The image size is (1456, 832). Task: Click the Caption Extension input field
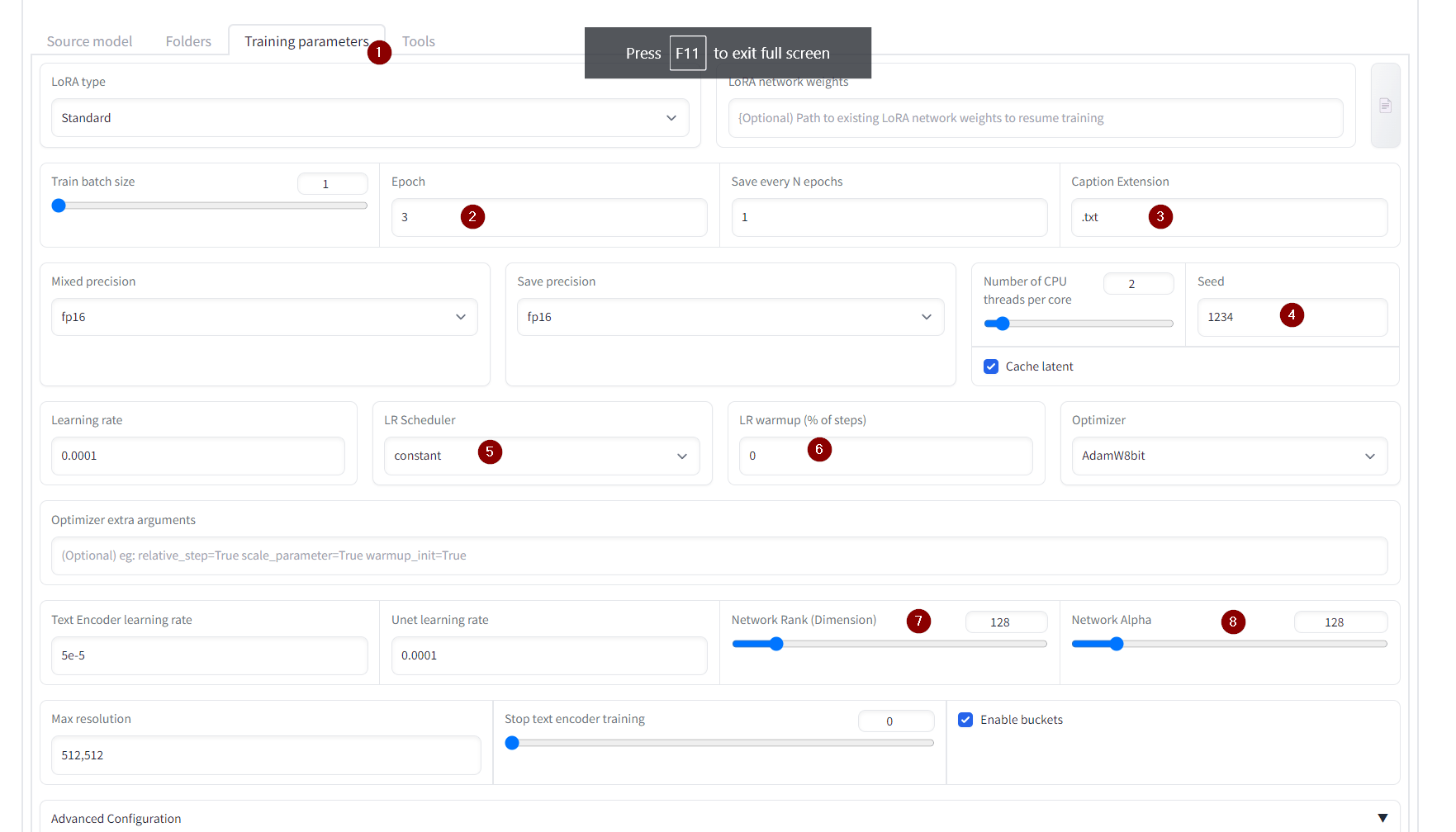point(1229,217)
